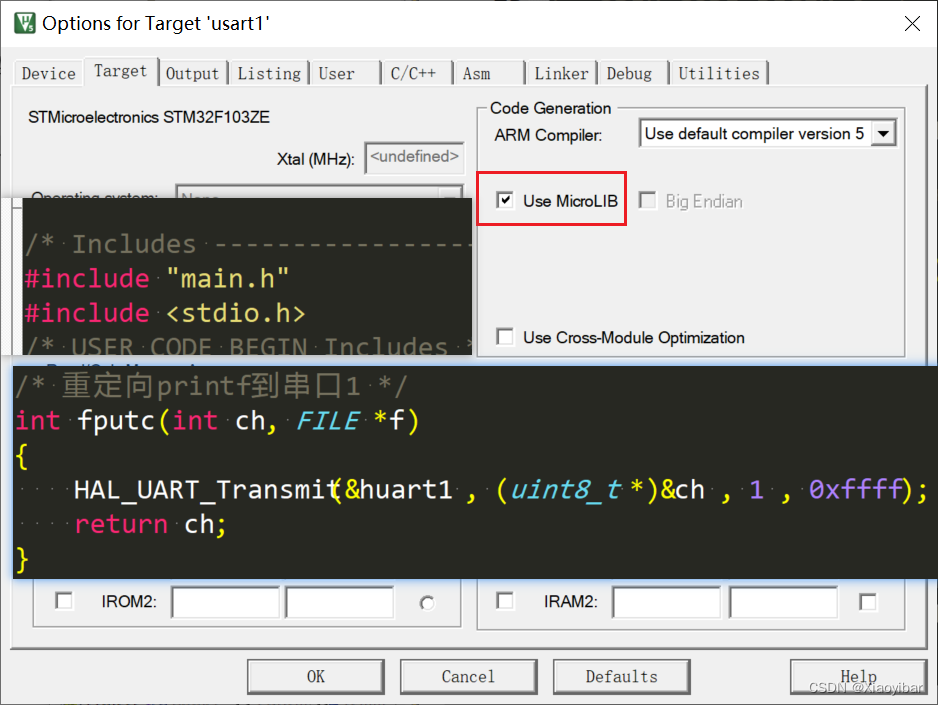Click the 'int fputc(int ch, FILE *f)' line

coord(217,421)
